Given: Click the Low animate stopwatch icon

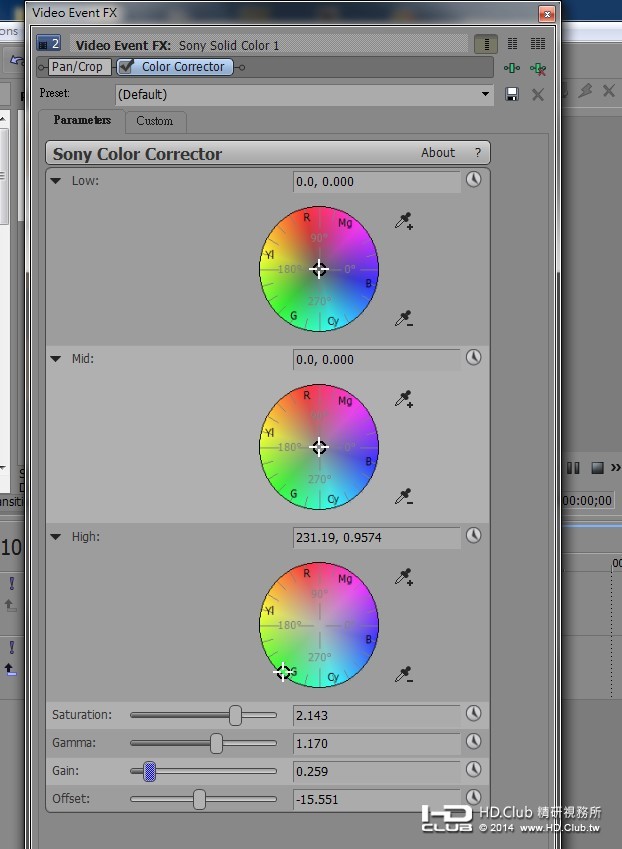Looking at the screenshot, I should [473, 180].
